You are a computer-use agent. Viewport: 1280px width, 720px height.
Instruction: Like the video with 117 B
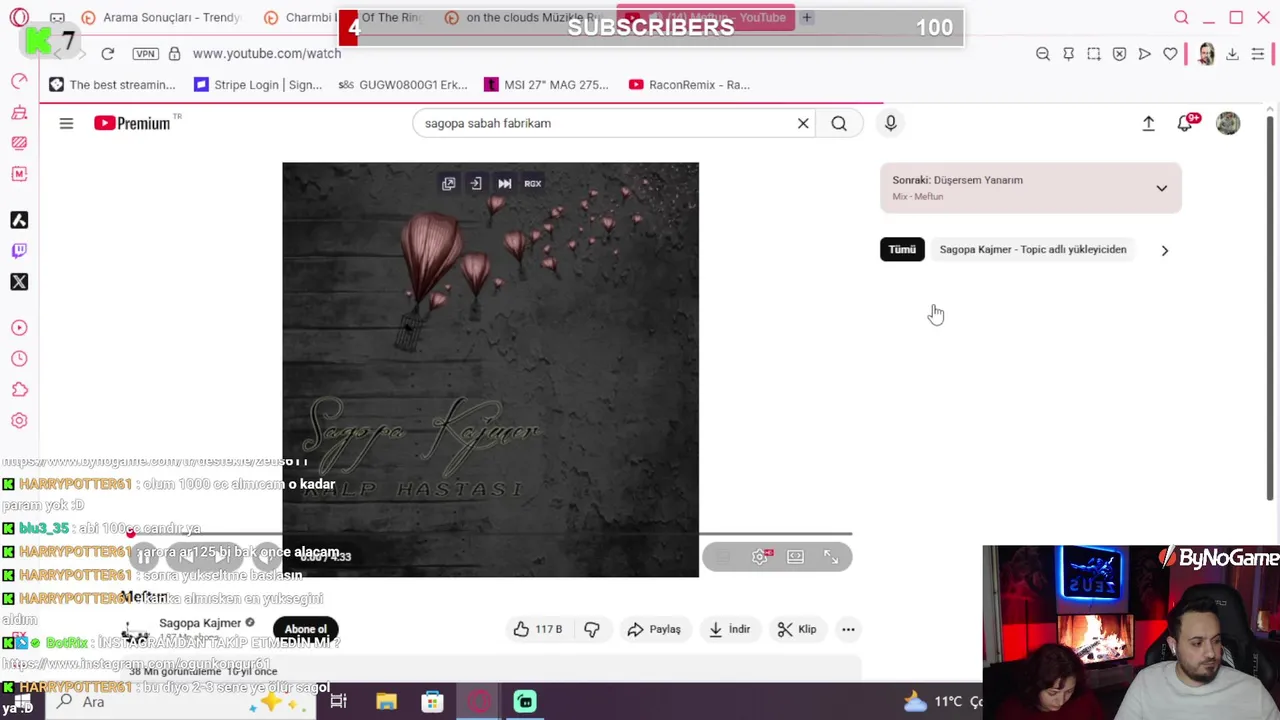pos(538,630)
